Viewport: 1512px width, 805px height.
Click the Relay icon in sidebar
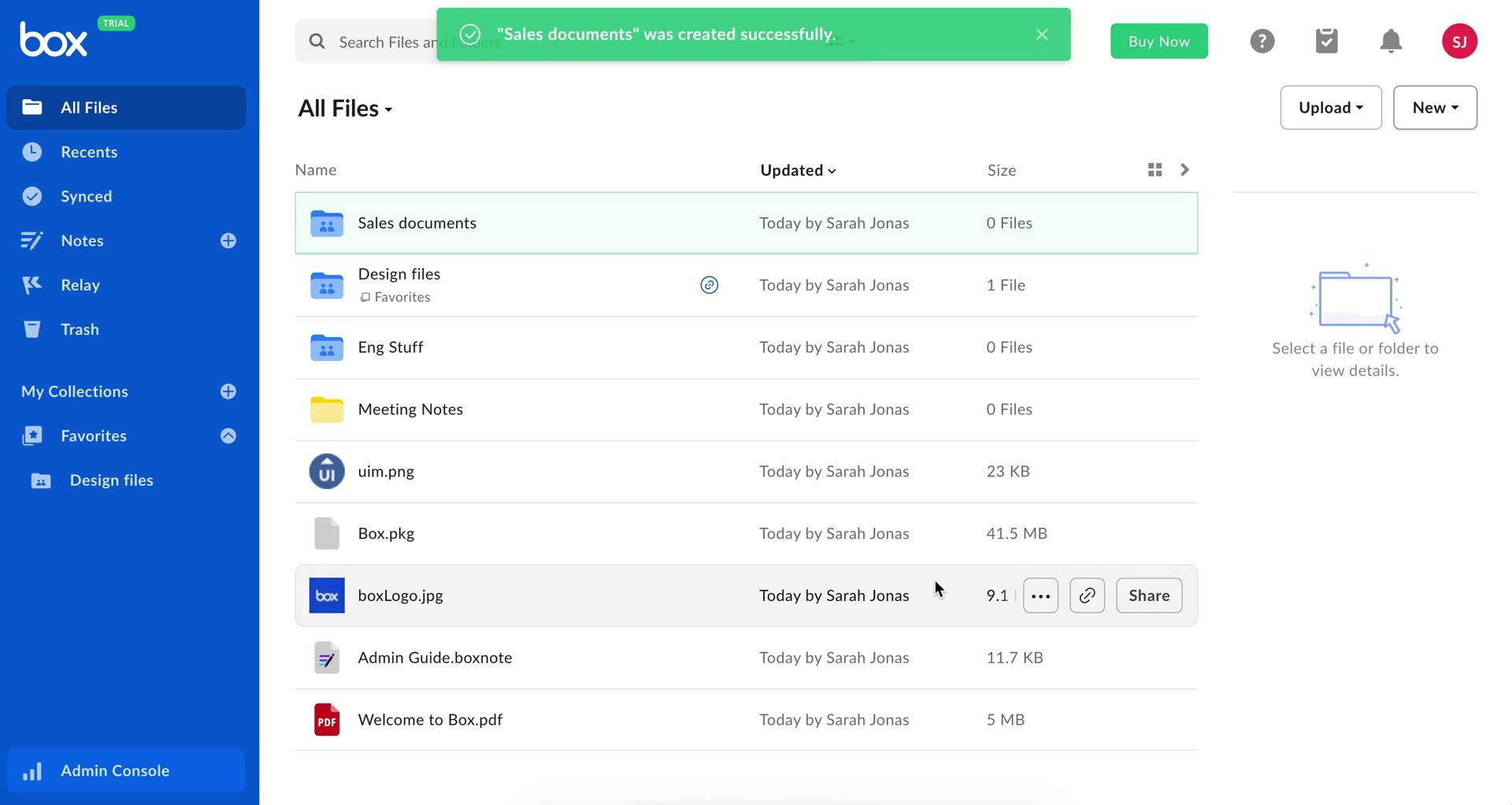pyautogui.click(x=32, y=285)
